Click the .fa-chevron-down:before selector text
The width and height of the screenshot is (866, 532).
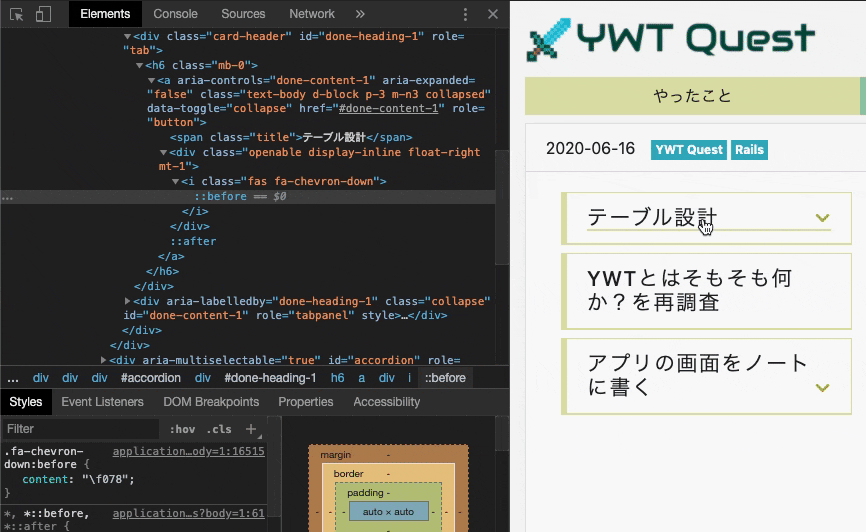coord(43,458)
